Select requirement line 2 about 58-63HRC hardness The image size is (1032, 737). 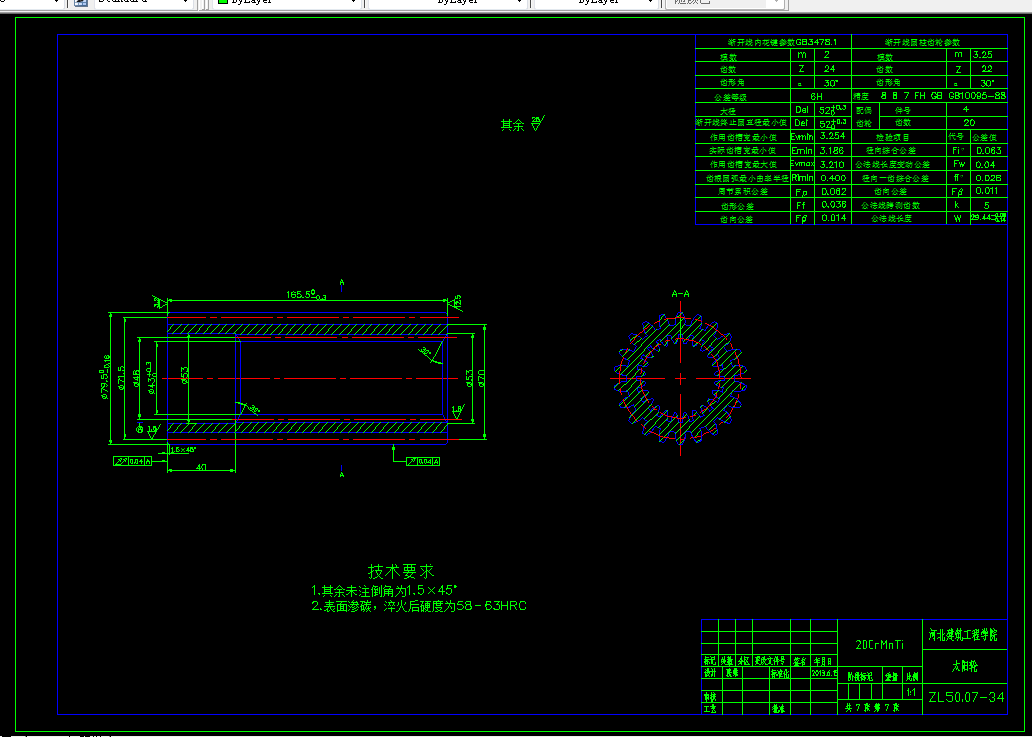[x=419, y=606]
